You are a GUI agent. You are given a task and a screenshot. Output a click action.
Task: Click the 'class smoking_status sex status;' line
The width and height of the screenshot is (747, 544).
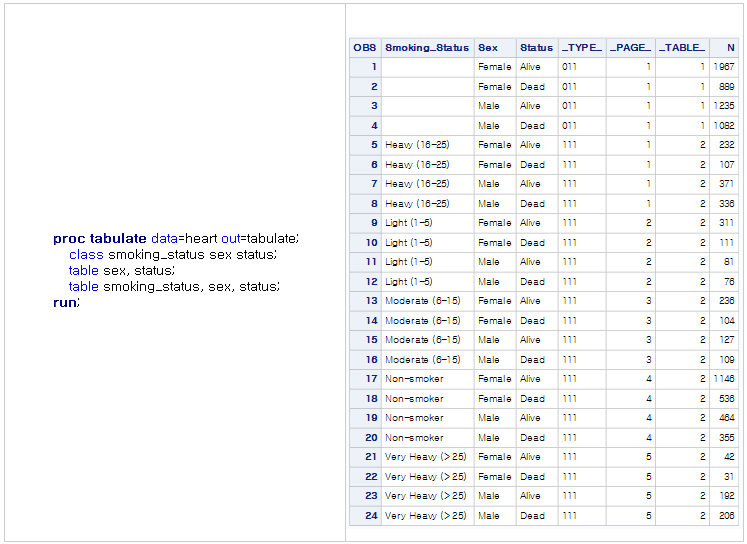pos(172,254)
